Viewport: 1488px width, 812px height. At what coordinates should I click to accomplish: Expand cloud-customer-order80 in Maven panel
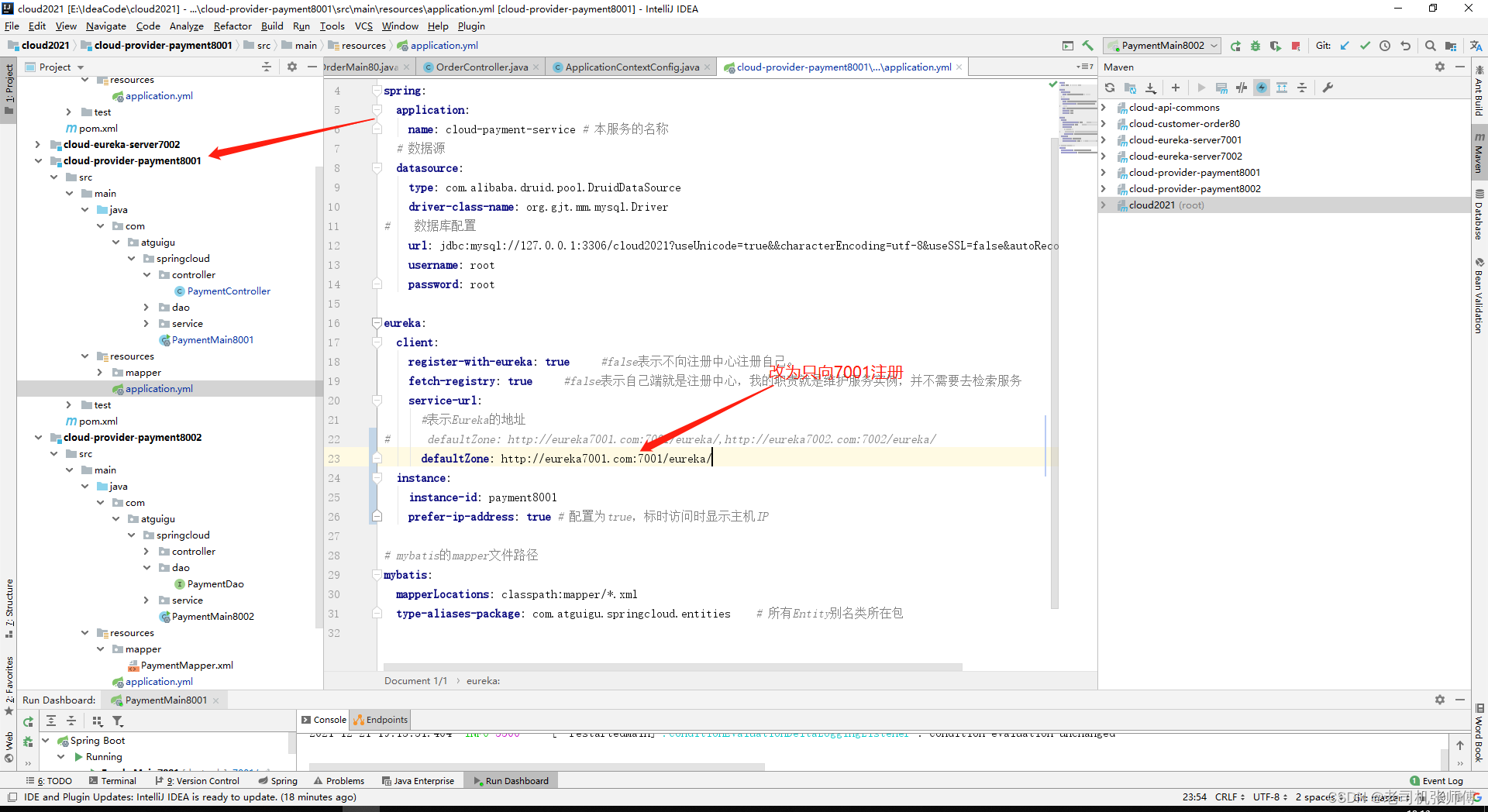(x=1104, y=124)
